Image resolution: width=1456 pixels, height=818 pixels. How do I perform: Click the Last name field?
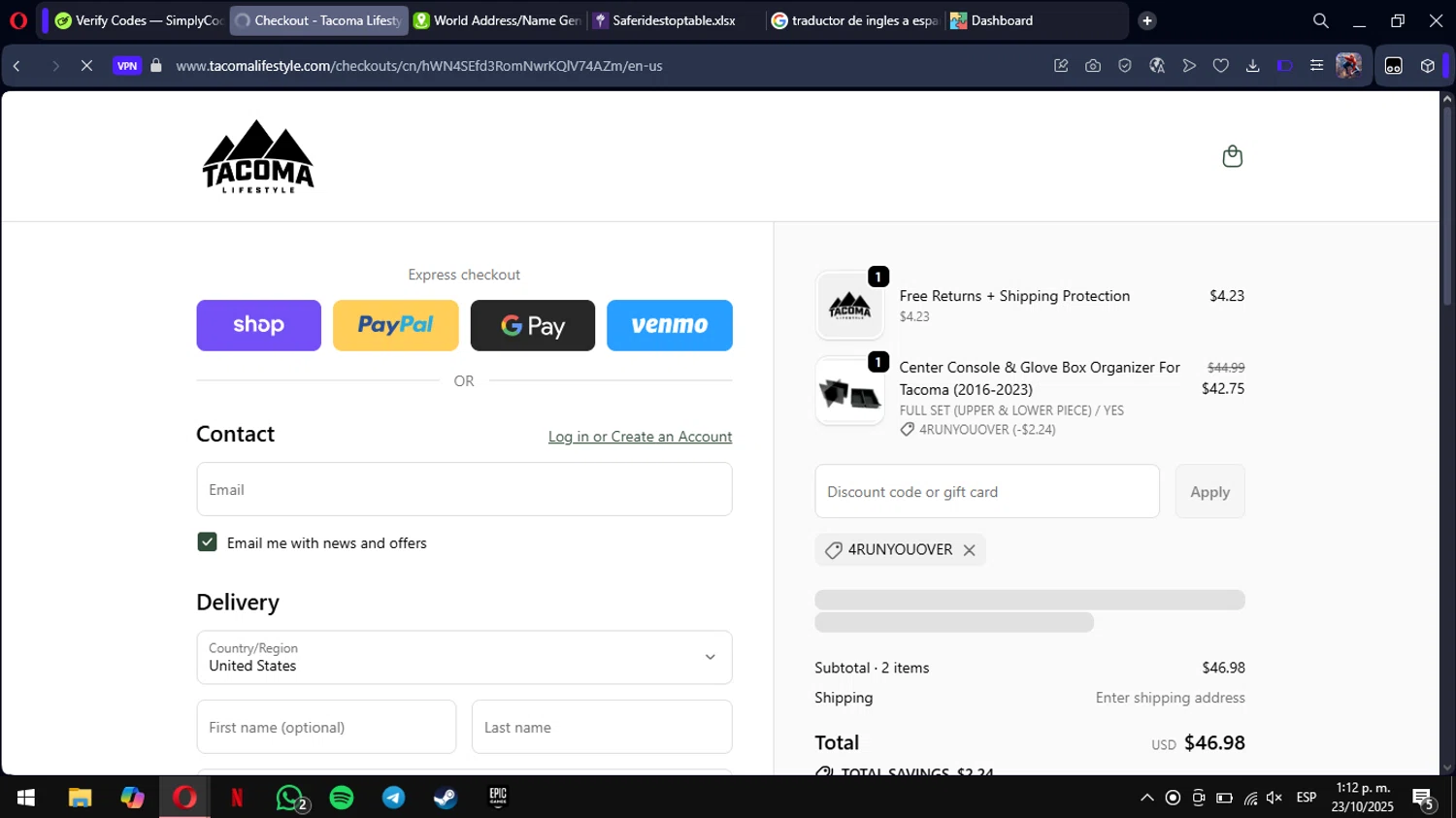[x=602, y=727]
